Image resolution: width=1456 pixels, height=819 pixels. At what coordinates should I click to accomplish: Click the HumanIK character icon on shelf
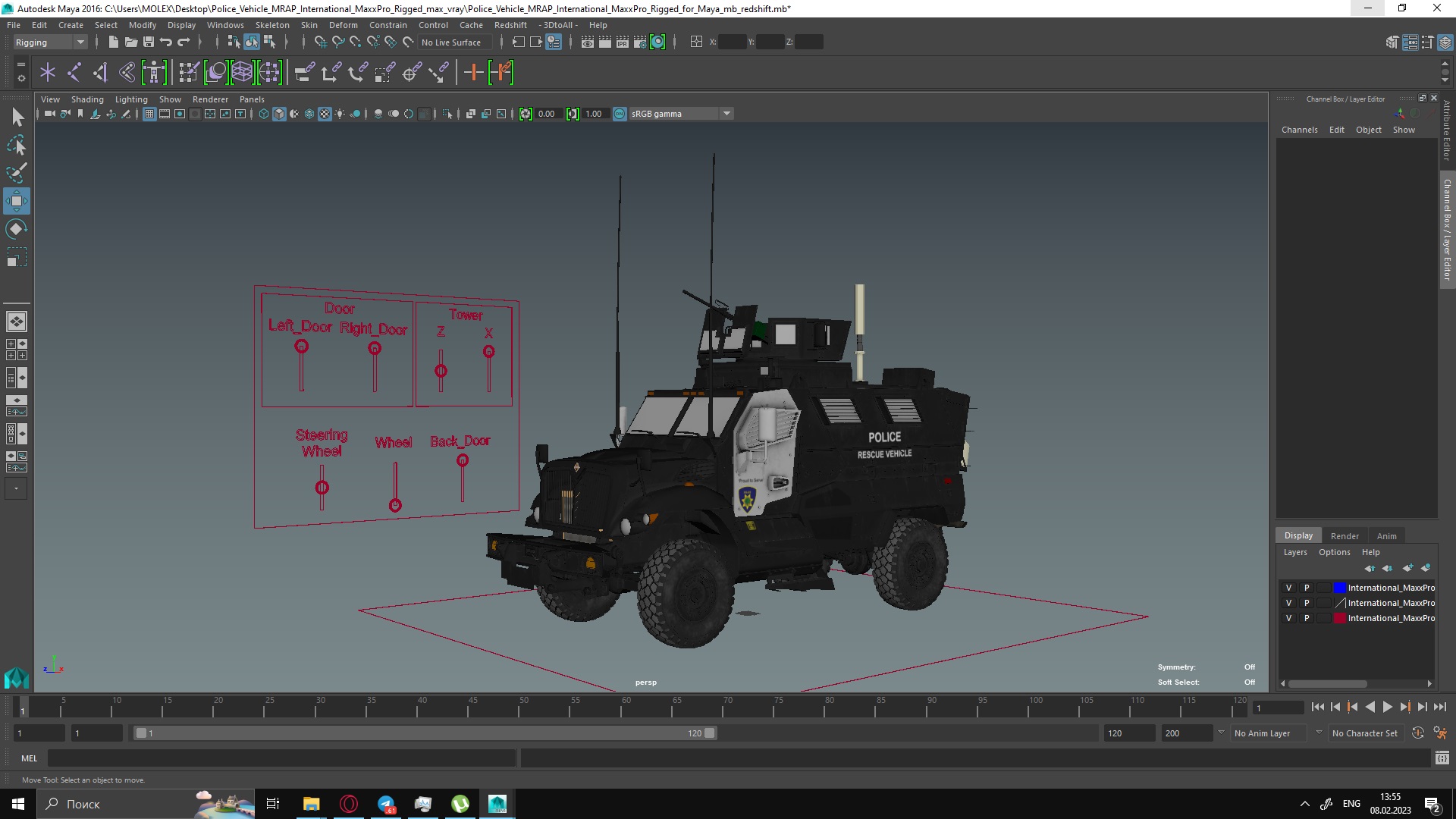[154, 73]
